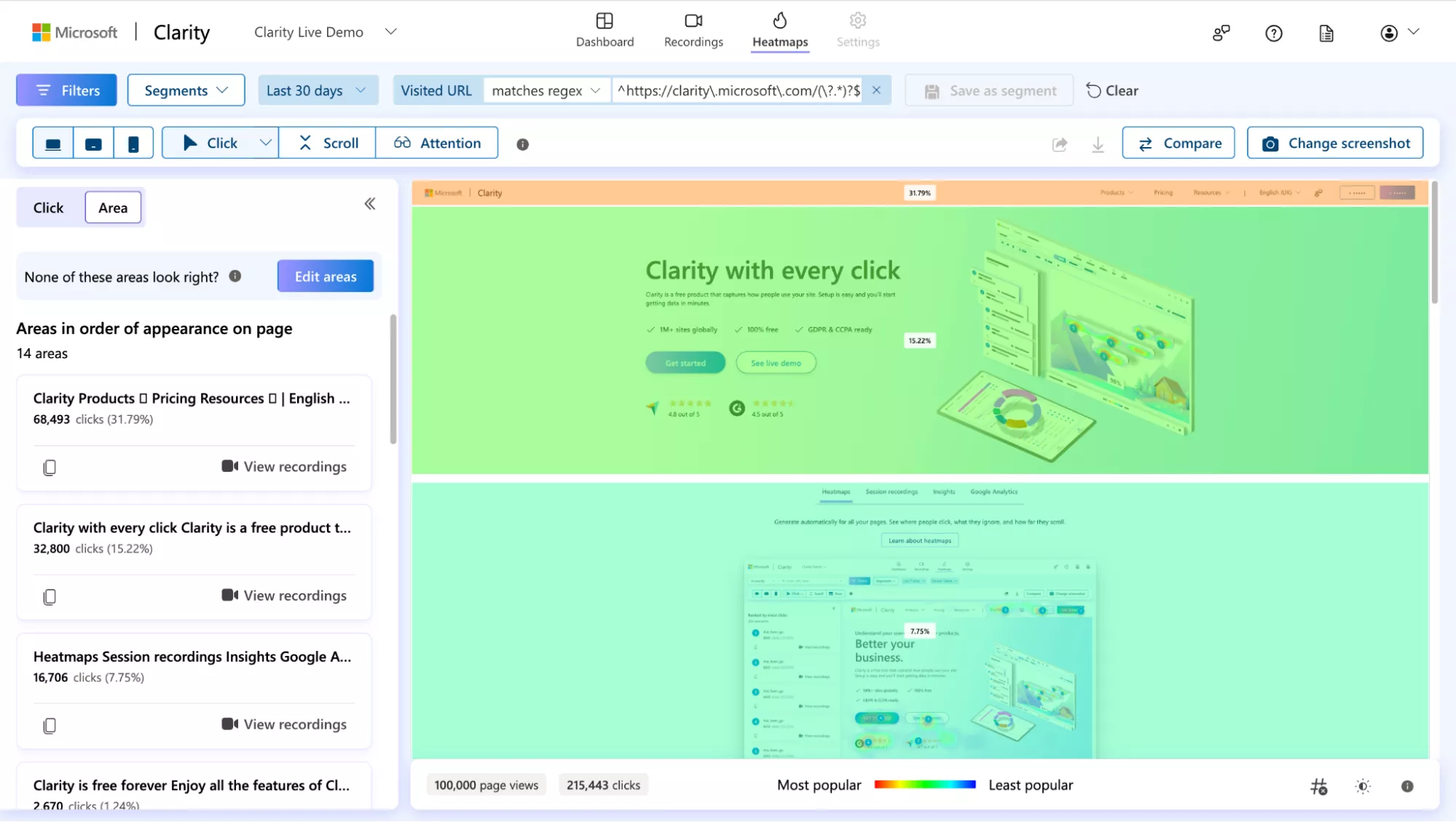The width and height of the screenshot is (1456, 822).
Task: Click the share heatmap icon
Action: coord(1060,144)
